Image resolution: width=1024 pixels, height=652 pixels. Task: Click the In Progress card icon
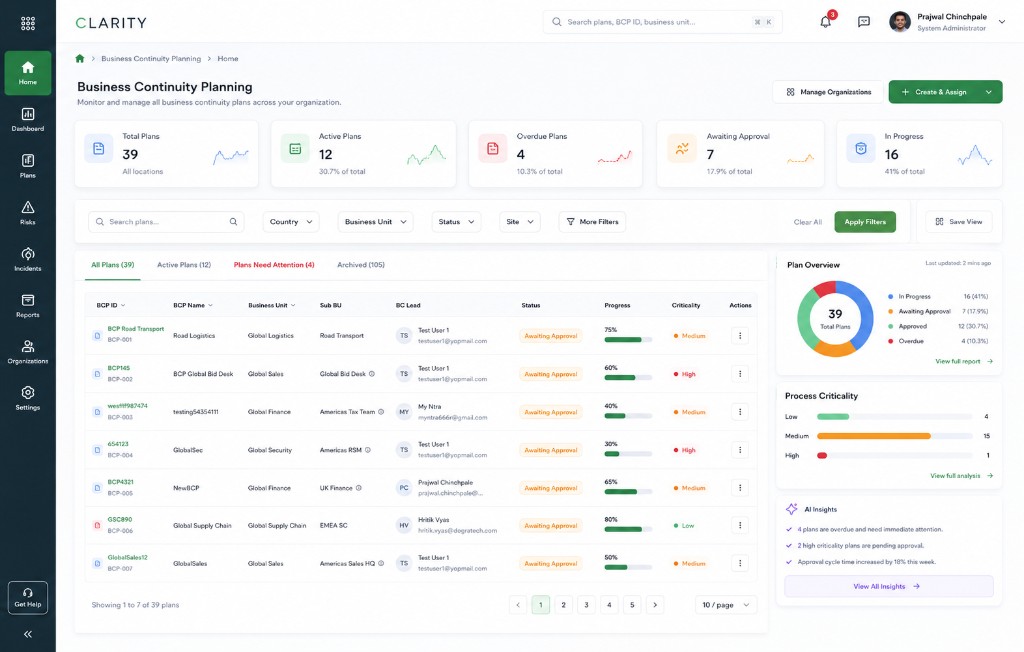(x=861, y=149)
